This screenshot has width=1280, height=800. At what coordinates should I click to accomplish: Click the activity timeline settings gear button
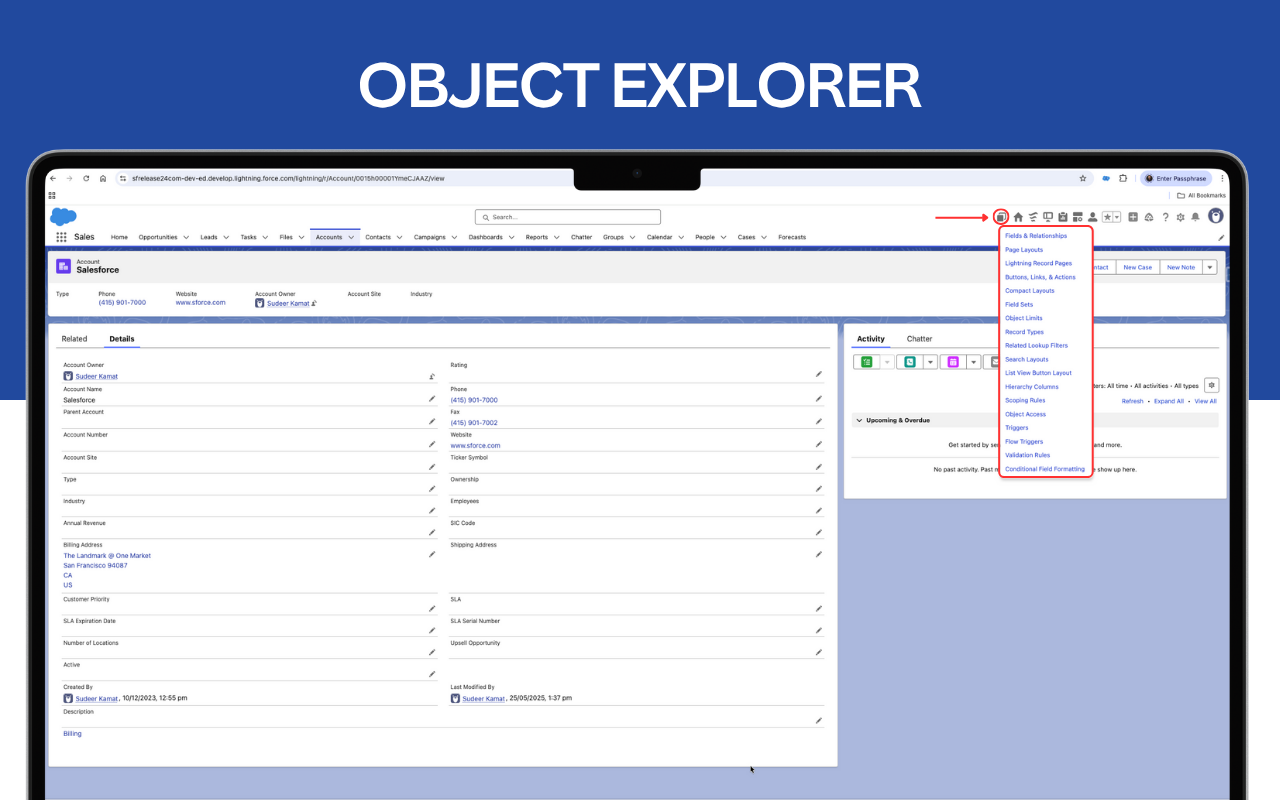coord(1211,385)
